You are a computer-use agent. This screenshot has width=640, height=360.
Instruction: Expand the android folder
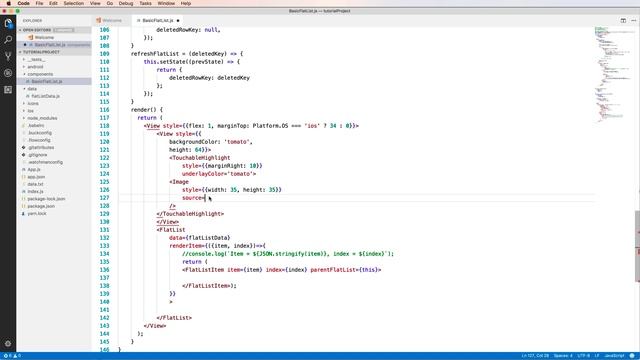[35, 67]
